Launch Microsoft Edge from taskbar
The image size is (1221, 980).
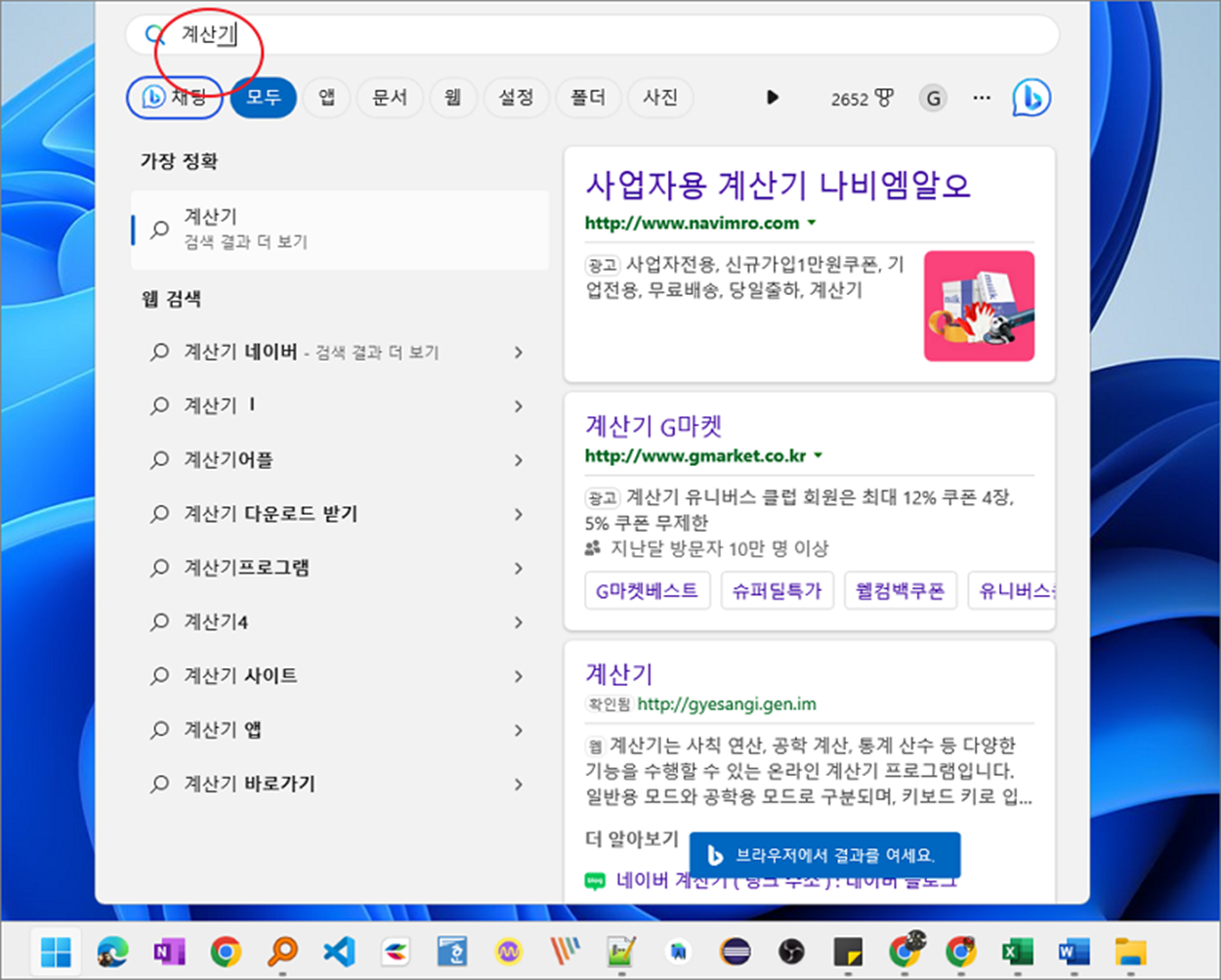tap(112, 951)
